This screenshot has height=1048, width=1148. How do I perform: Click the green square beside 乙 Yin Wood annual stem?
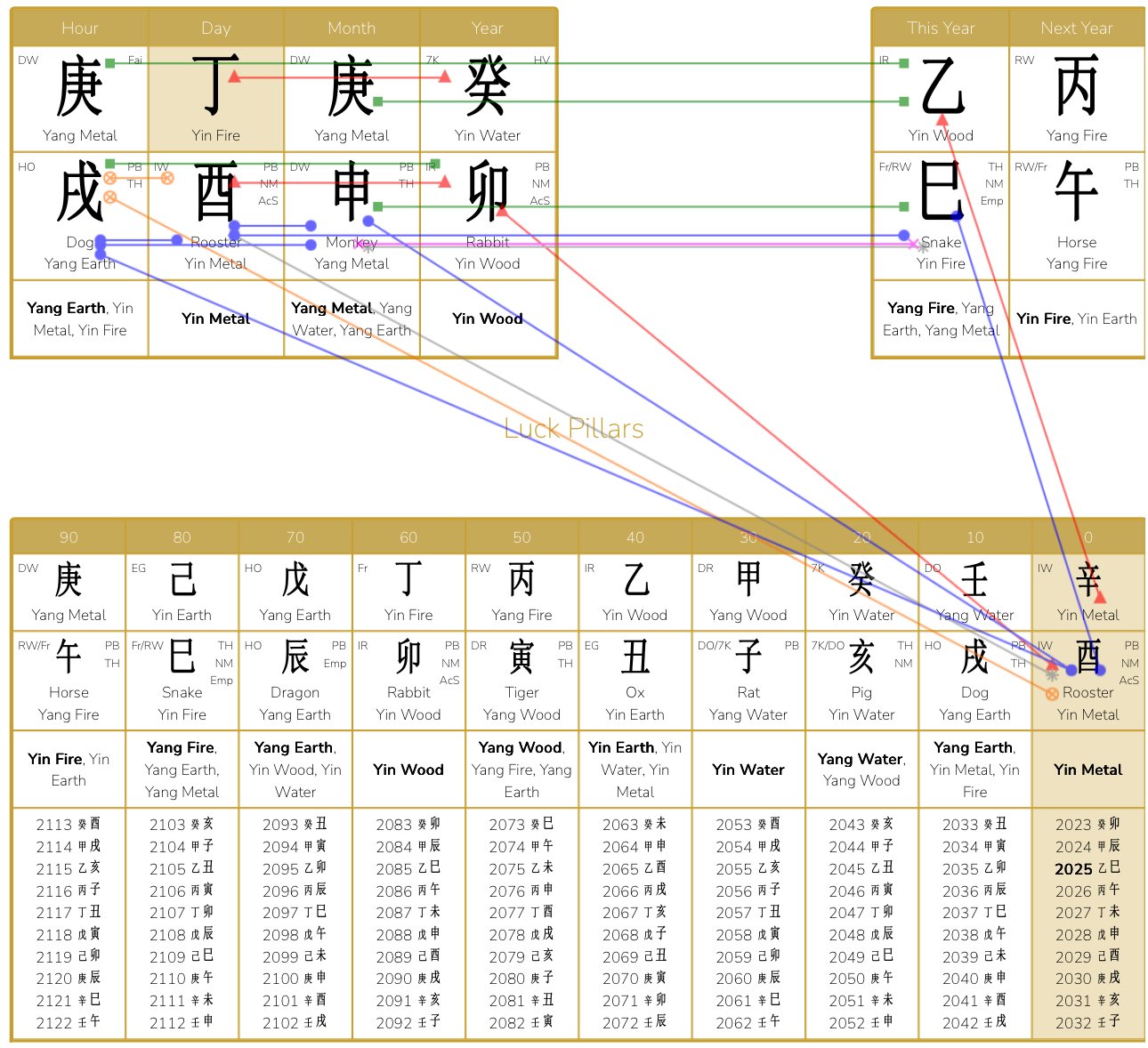[904, 63]
